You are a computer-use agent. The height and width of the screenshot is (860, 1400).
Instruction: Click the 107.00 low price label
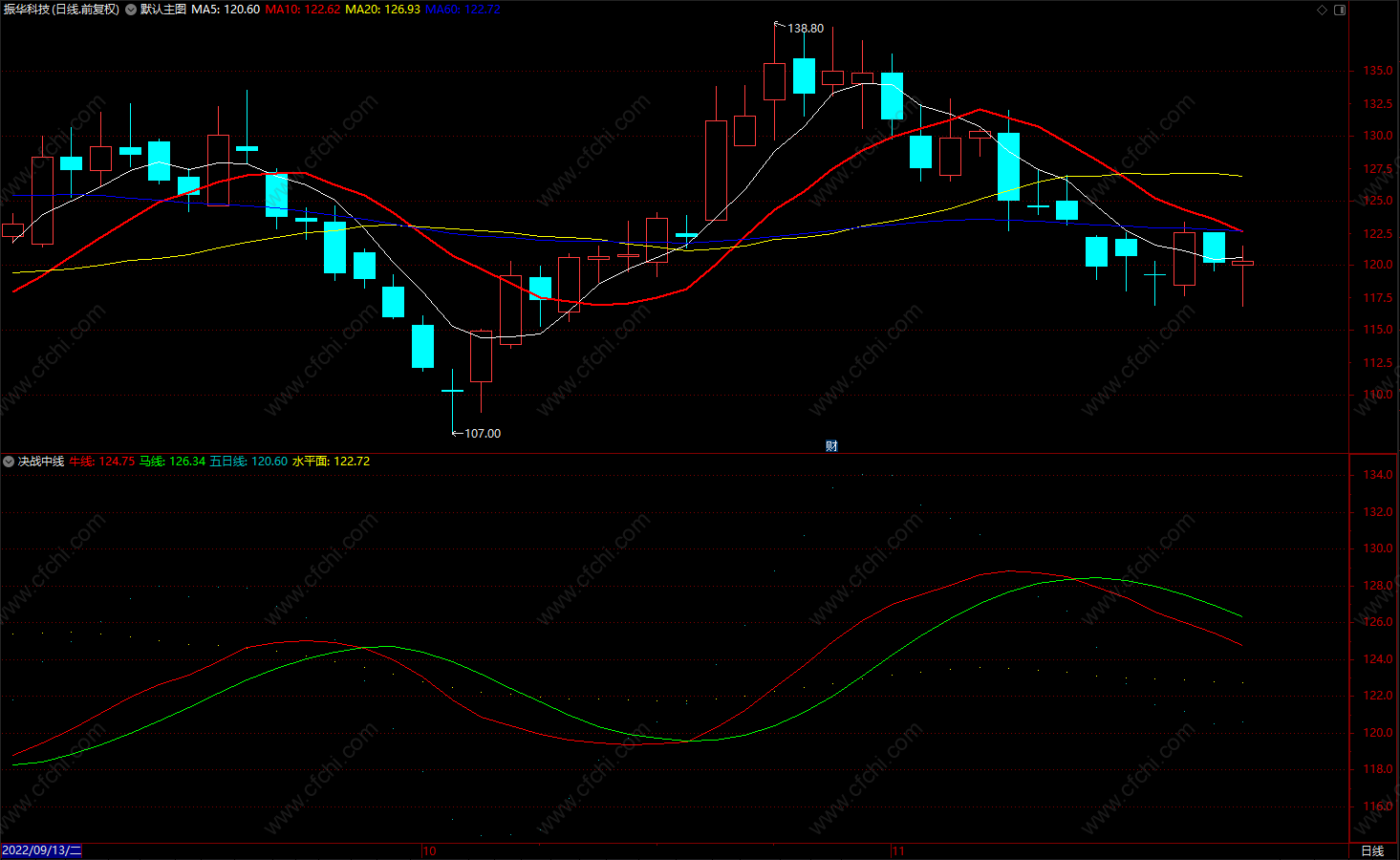[483, 434]
